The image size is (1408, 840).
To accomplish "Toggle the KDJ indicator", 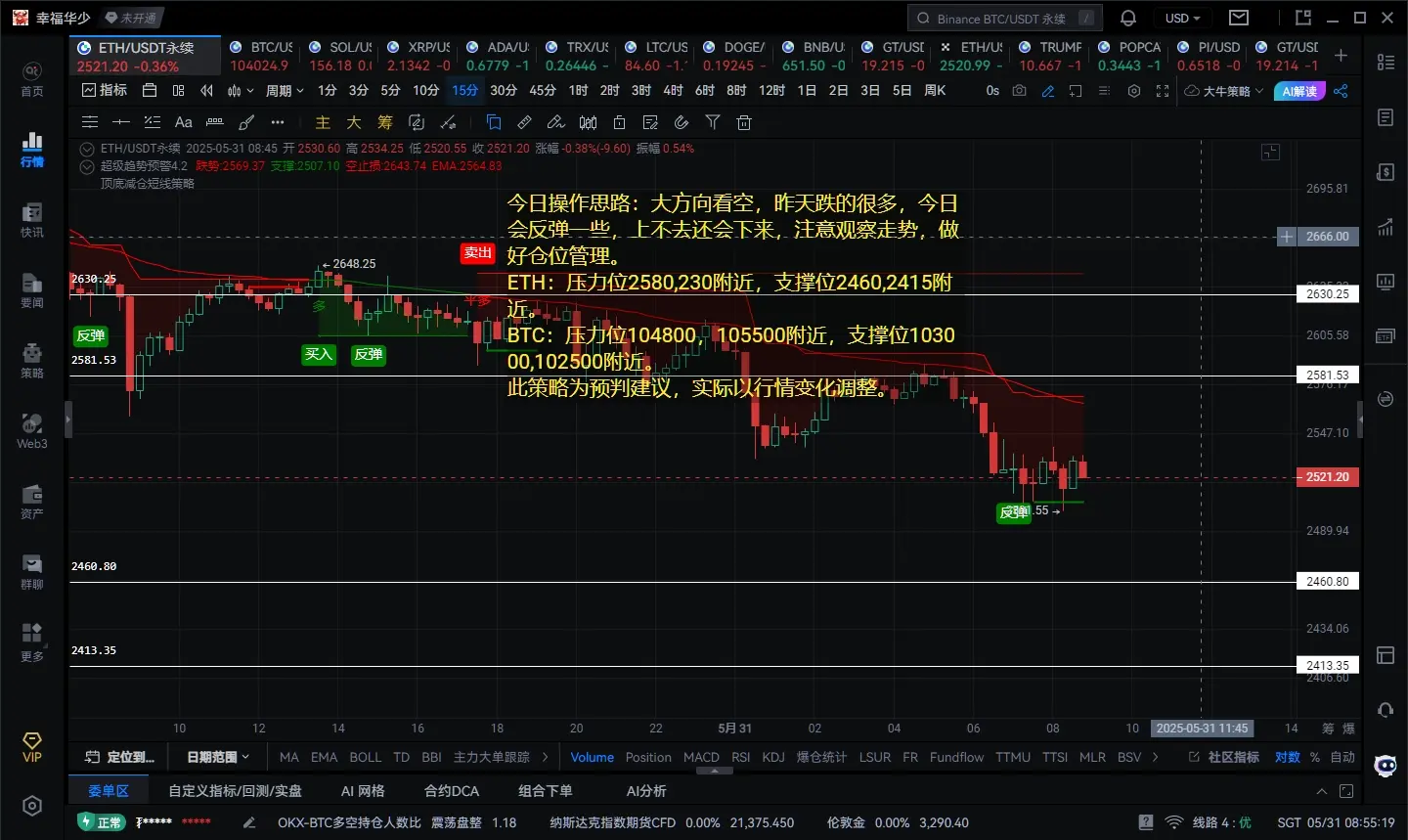I will pos(773,757).
